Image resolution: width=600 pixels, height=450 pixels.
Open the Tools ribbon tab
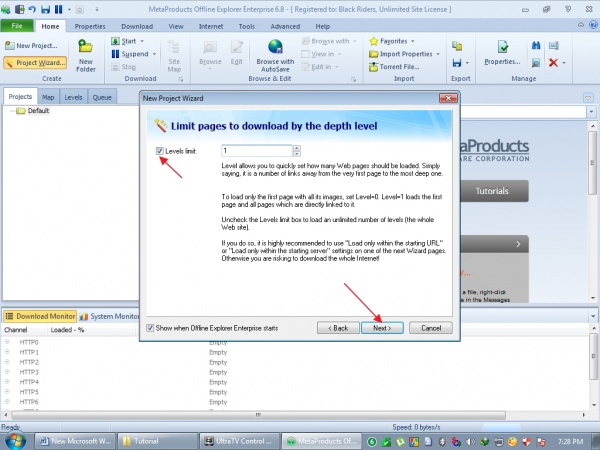pyautogui.click(x=246, y=26)
